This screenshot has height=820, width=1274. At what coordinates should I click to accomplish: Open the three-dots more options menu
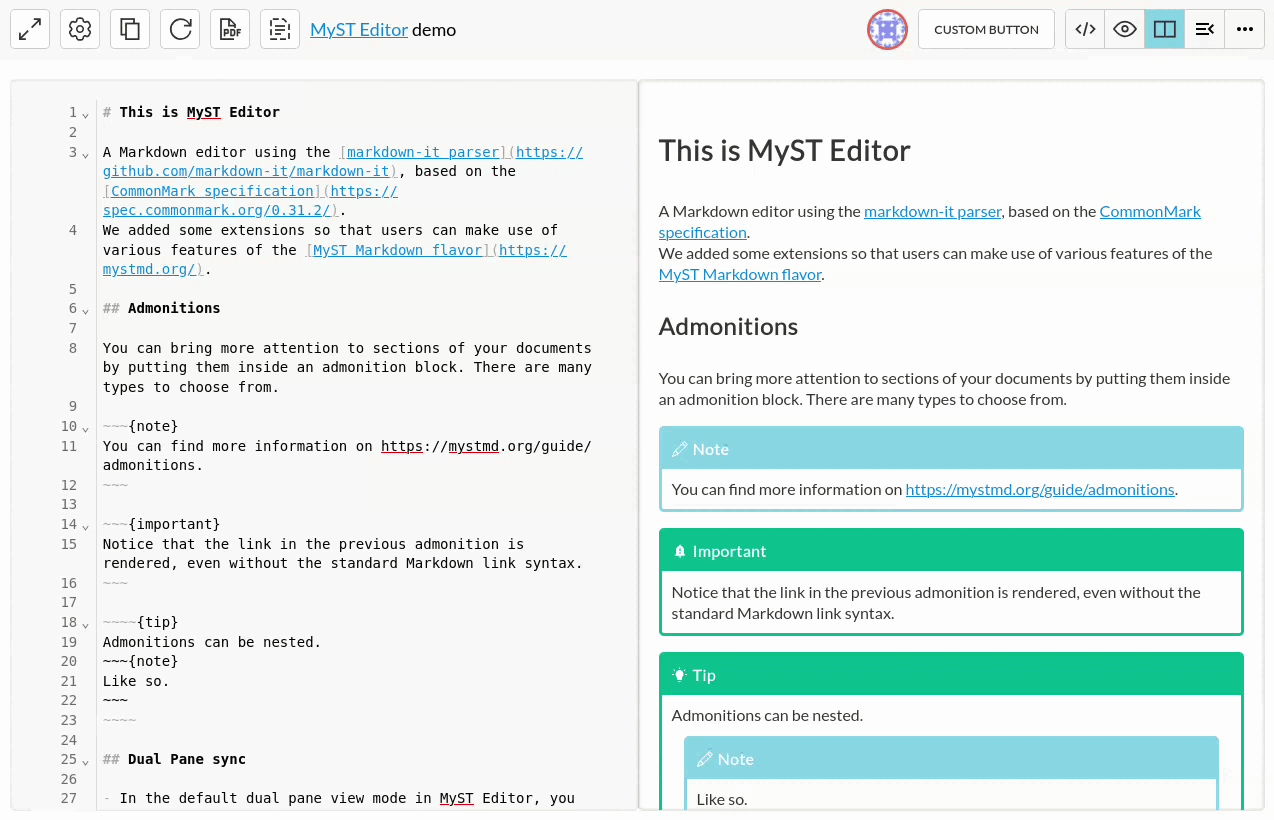(1244, 29)
